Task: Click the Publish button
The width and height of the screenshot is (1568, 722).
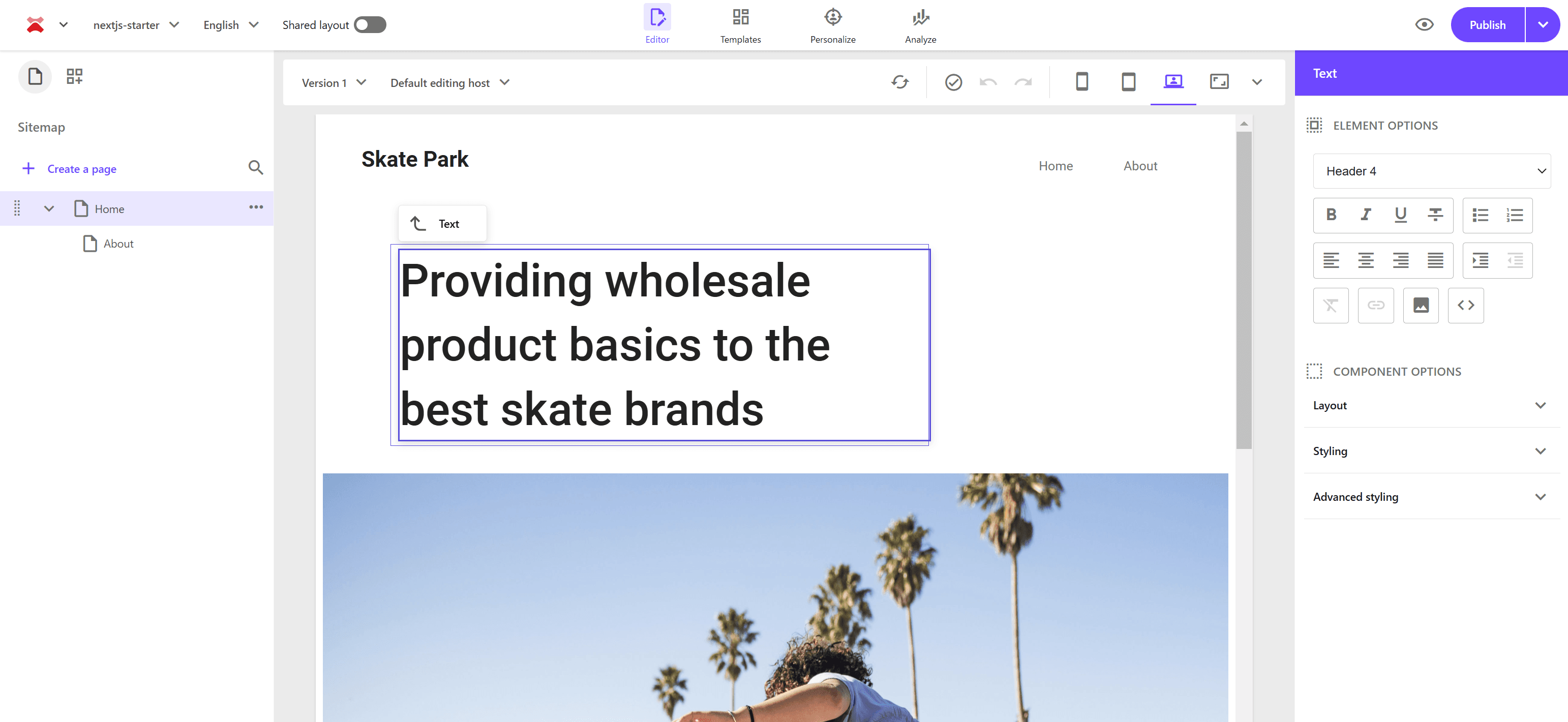Action: [x=1487, y=25]
